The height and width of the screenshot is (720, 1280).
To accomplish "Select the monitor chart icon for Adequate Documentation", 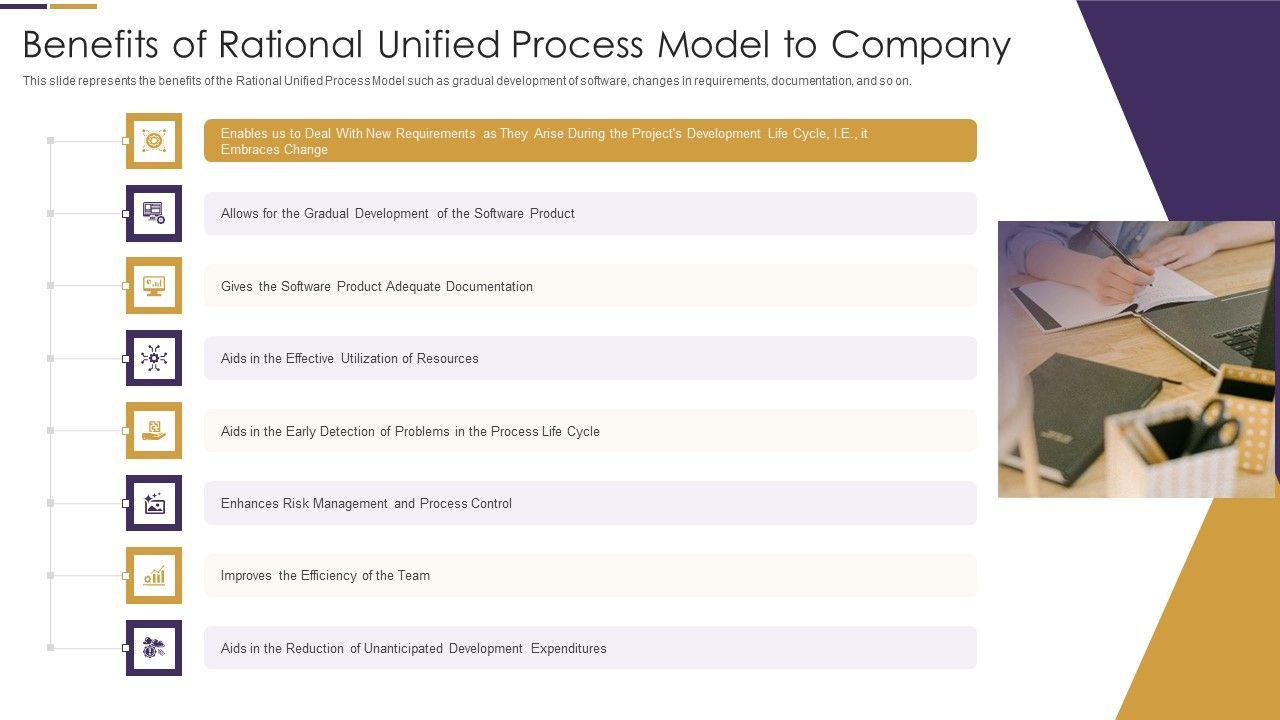I will coord(154,286).
